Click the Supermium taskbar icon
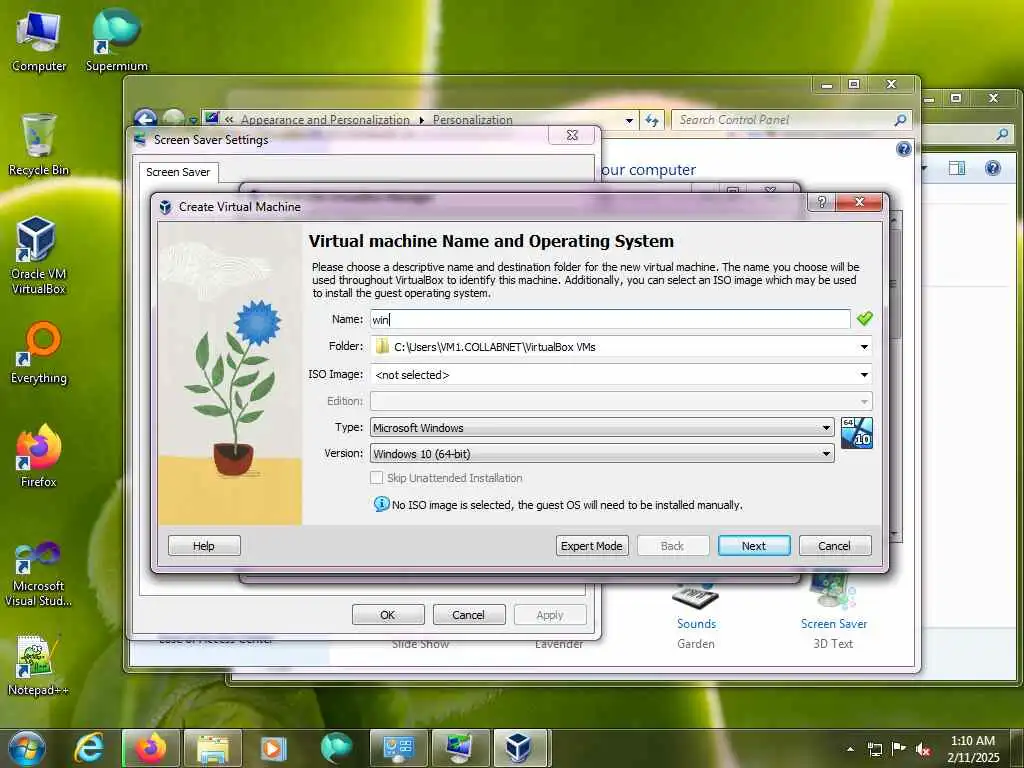The image size is (1024, 768). [336, 748]
